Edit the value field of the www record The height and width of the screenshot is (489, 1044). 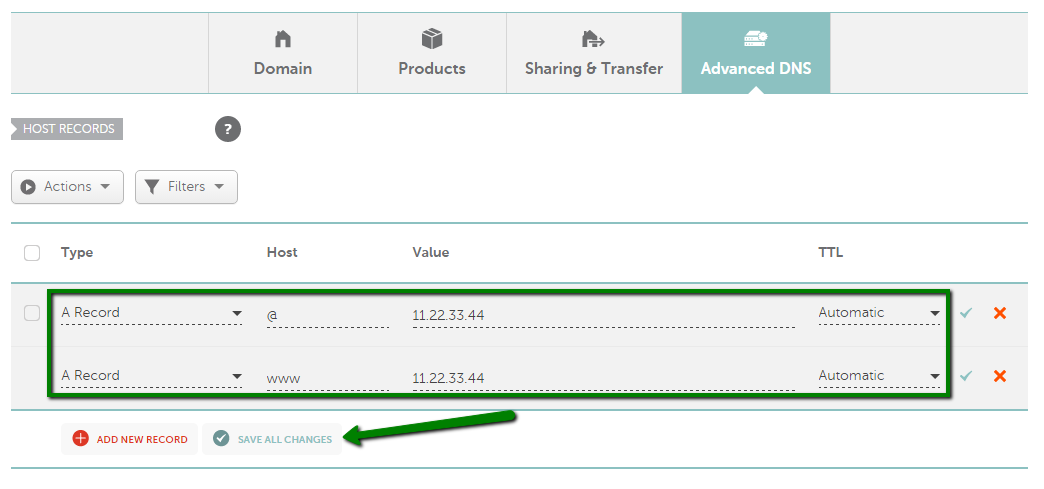[603, 378]
